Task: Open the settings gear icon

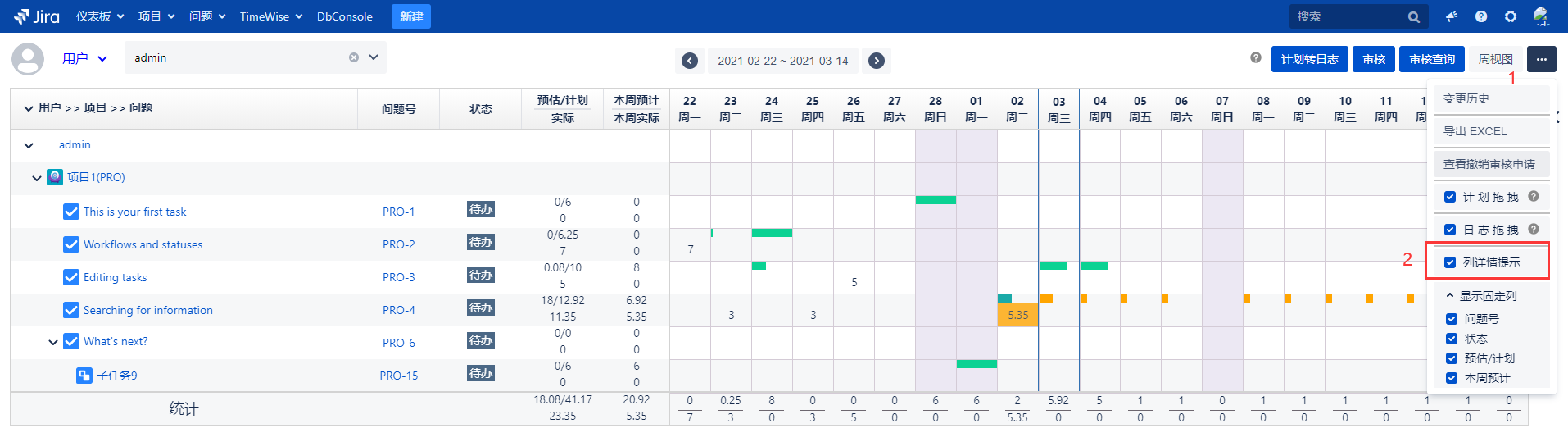Action: point(1511,16)
